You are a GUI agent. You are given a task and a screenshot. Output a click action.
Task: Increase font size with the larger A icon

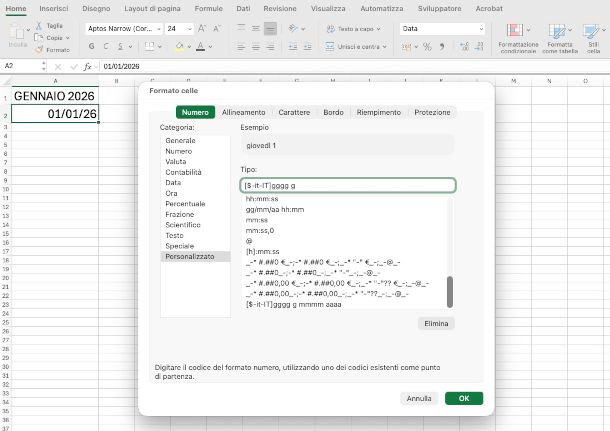tap(202, 28)
